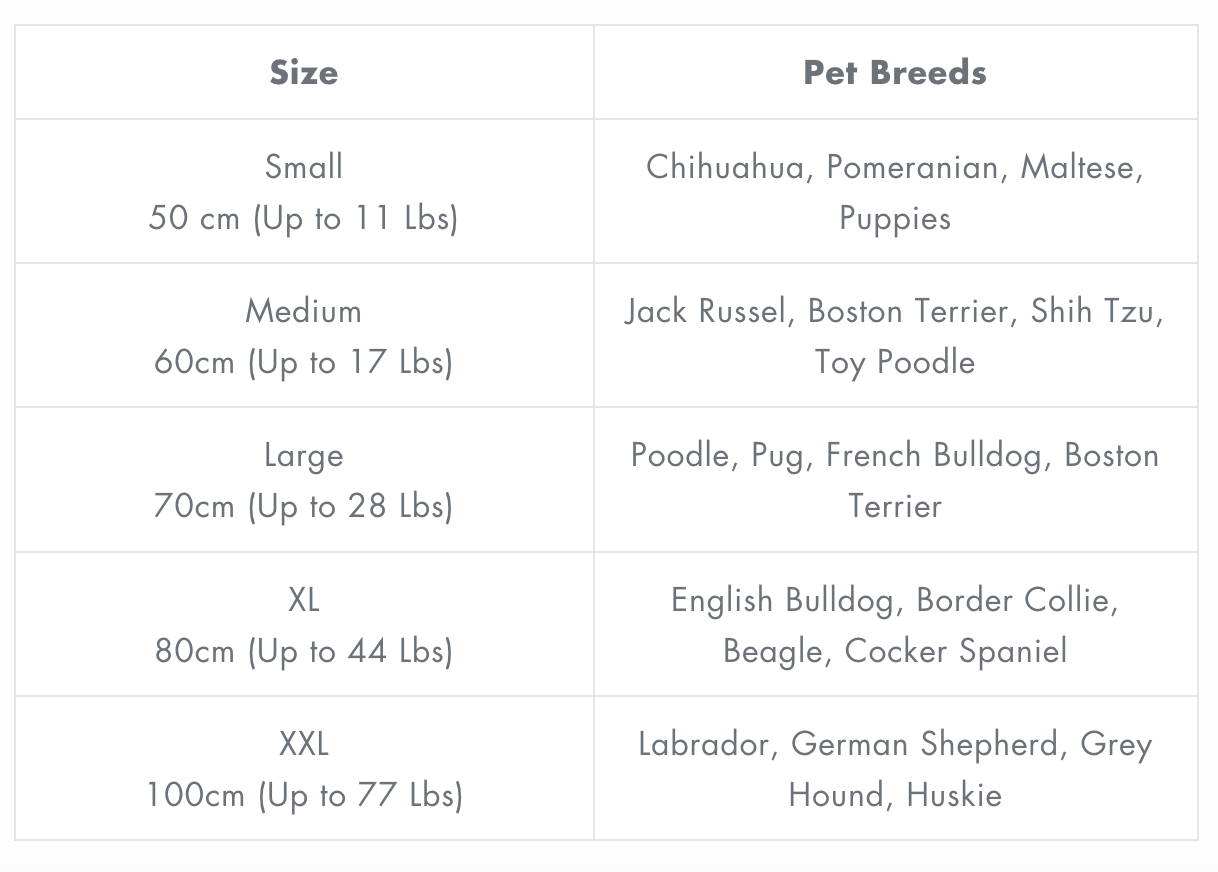Click the Size column header

point(304,72)
